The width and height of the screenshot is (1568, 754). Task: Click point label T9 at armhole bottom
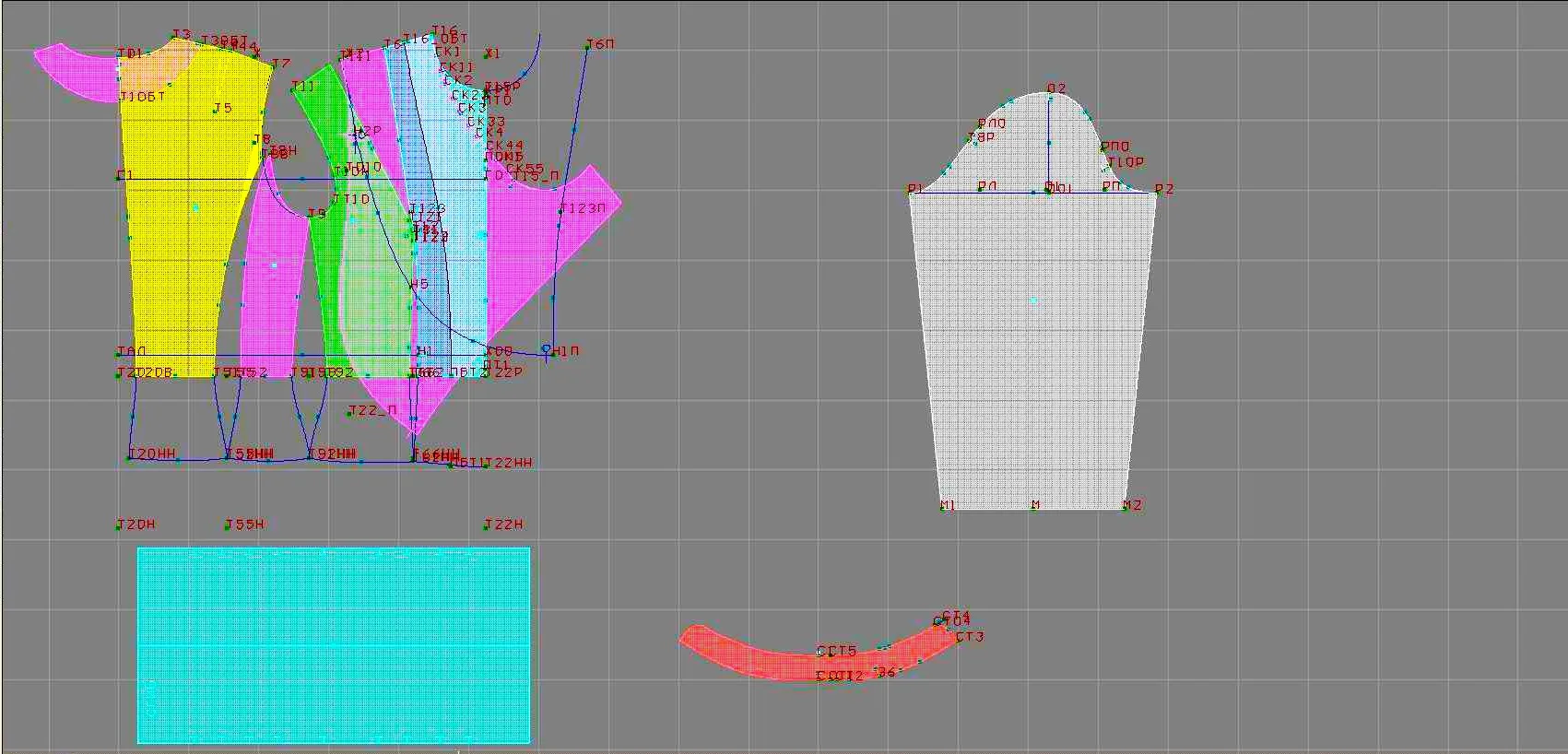(317, 213)
